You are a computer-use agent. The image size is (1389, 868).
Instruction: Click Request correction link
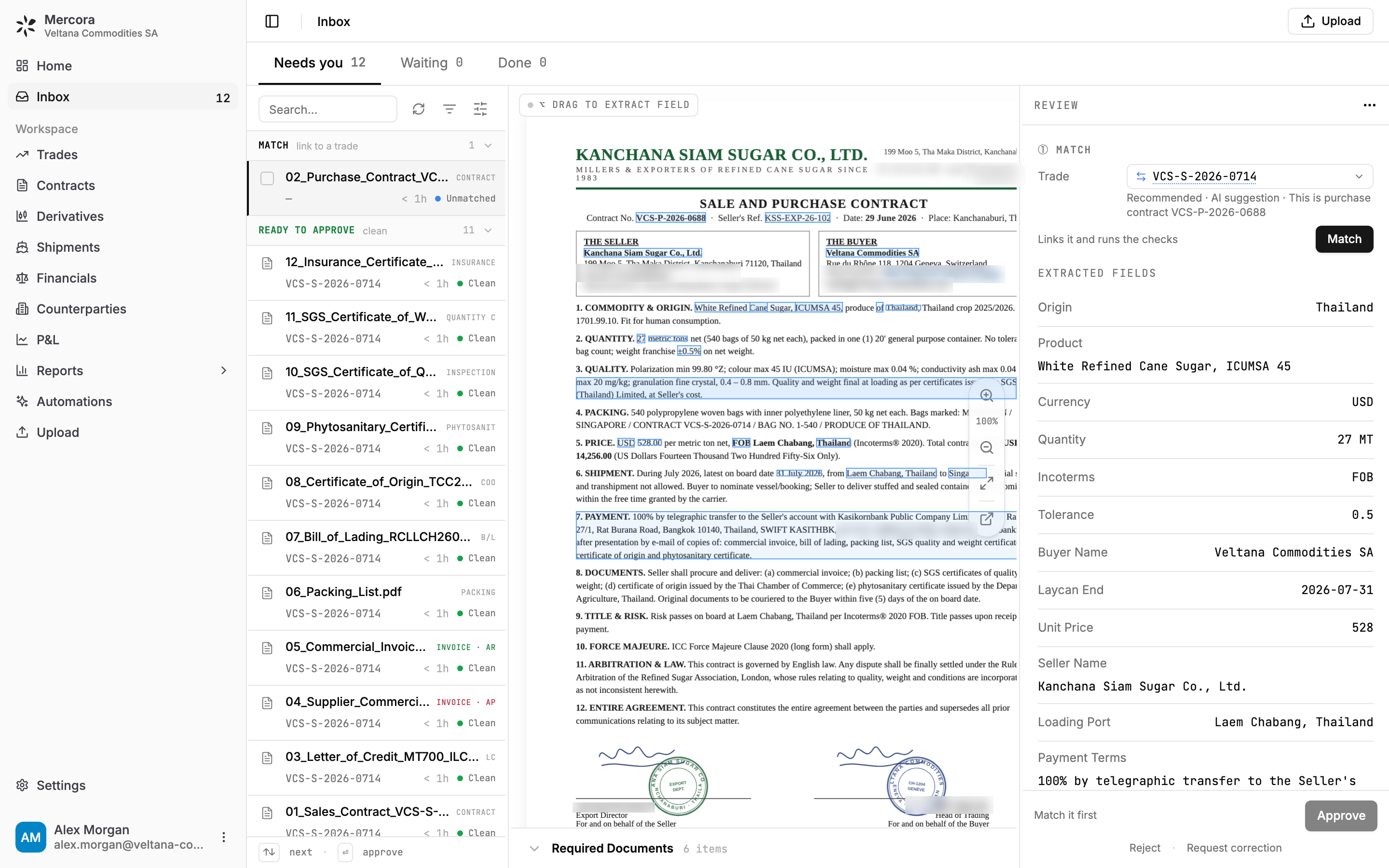pos(1234,848)
